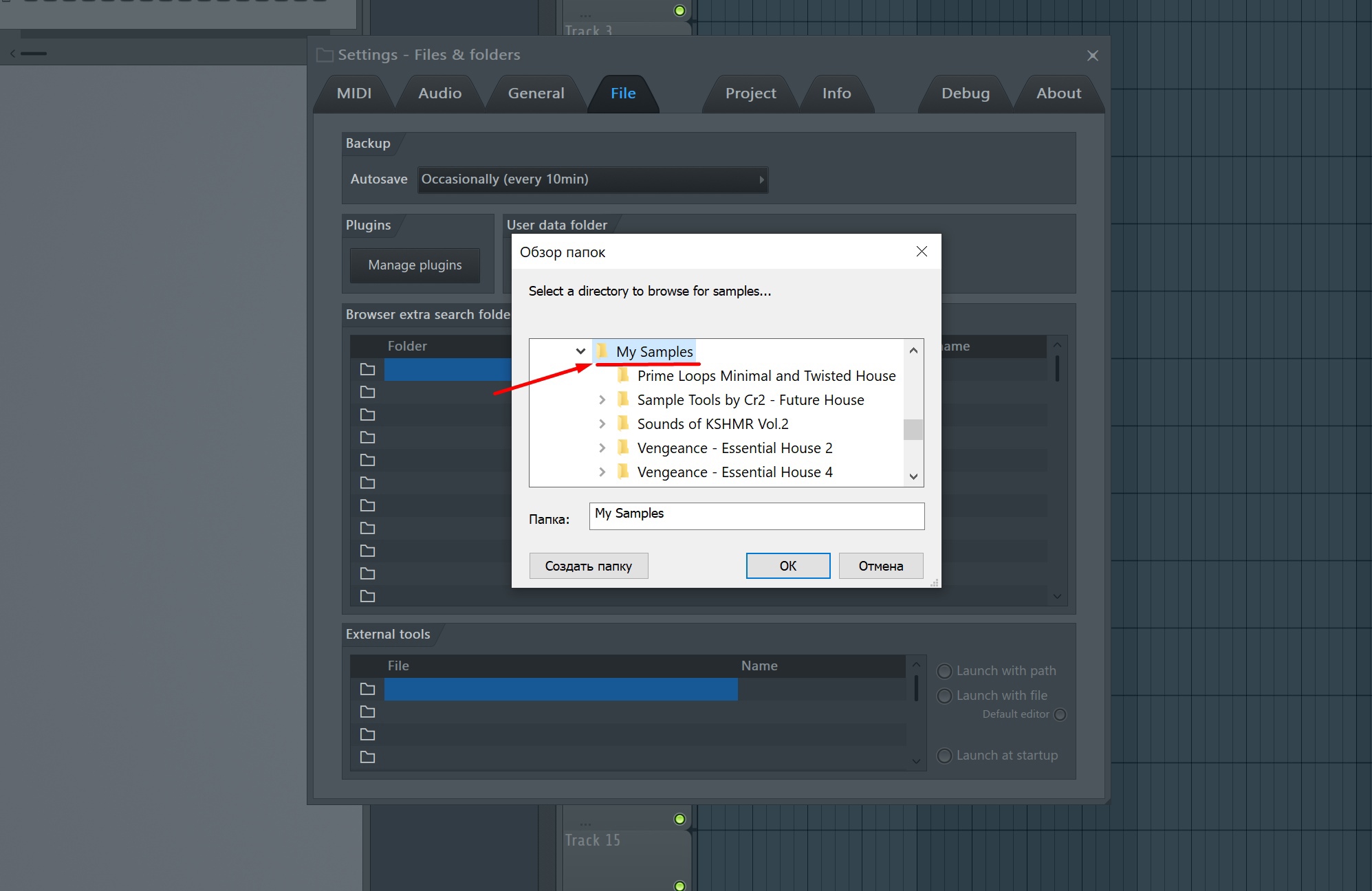Screen dimensions: 1372x891
Task: Select Sample Tools by Cr2 - Future House
Action: pos(750,399)
